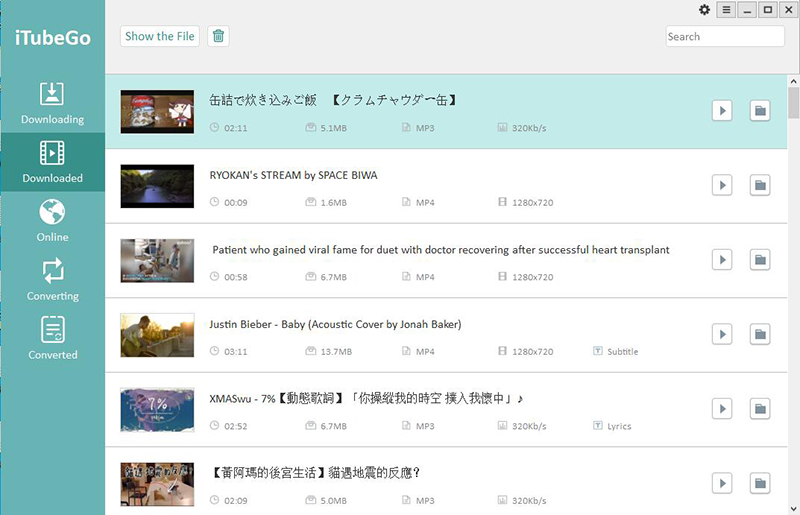Open folder for XMASwu 7% track
This screenshot has height=515, width=800.
[x=760, y=409]
